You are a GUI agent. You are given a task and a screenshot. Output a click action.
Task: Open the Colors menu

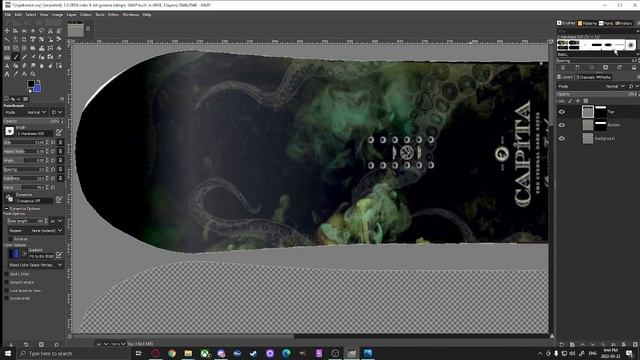pos(86,15)
